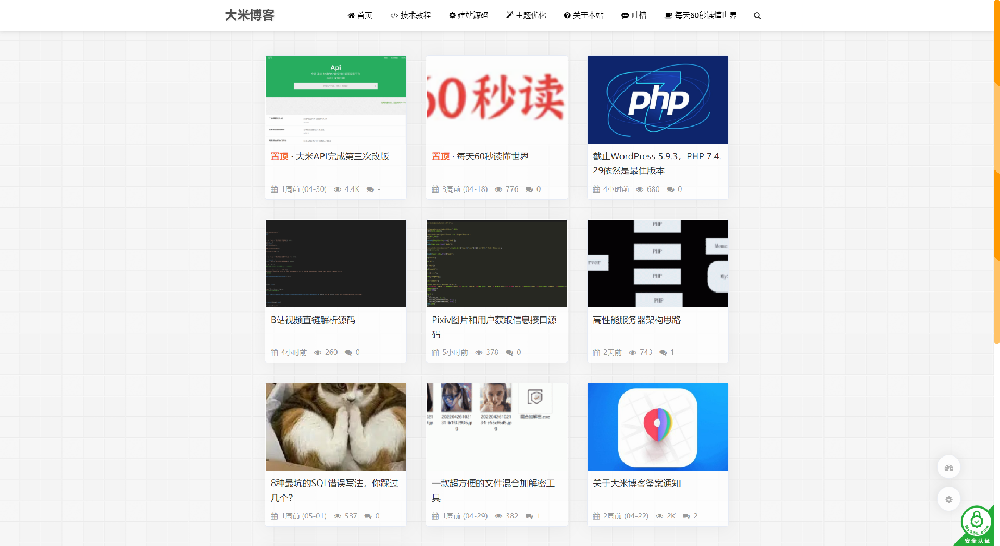Image resolution: width=1000 pixels, height=546 pixels.
Task: Click the settings gear floating button
Action: 949,498
